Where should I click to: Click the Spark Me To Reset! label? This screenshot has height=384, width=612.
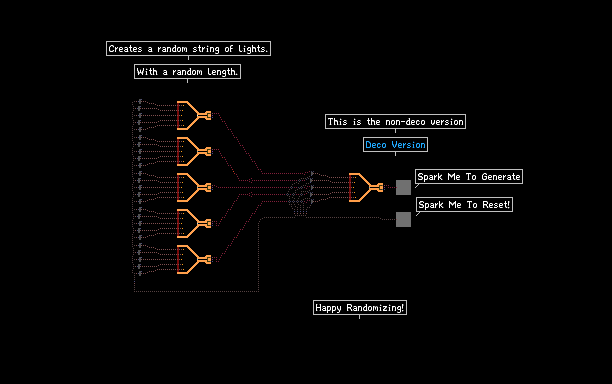point(464,205)
